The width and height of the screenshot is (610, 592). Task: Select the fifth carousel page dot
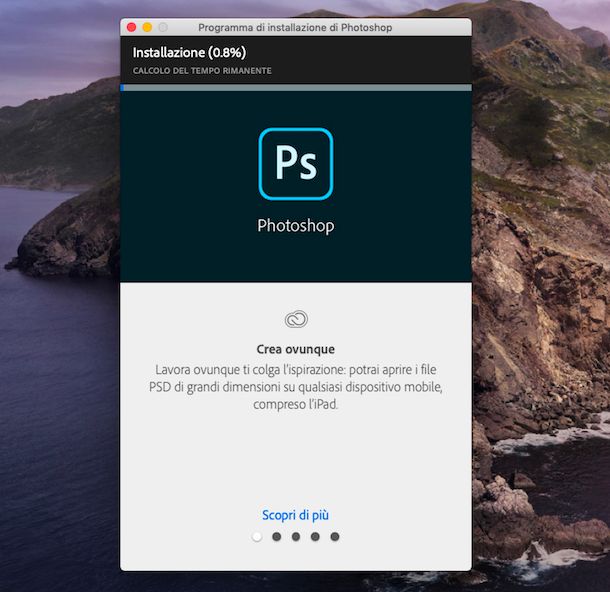tap(335, 537)
